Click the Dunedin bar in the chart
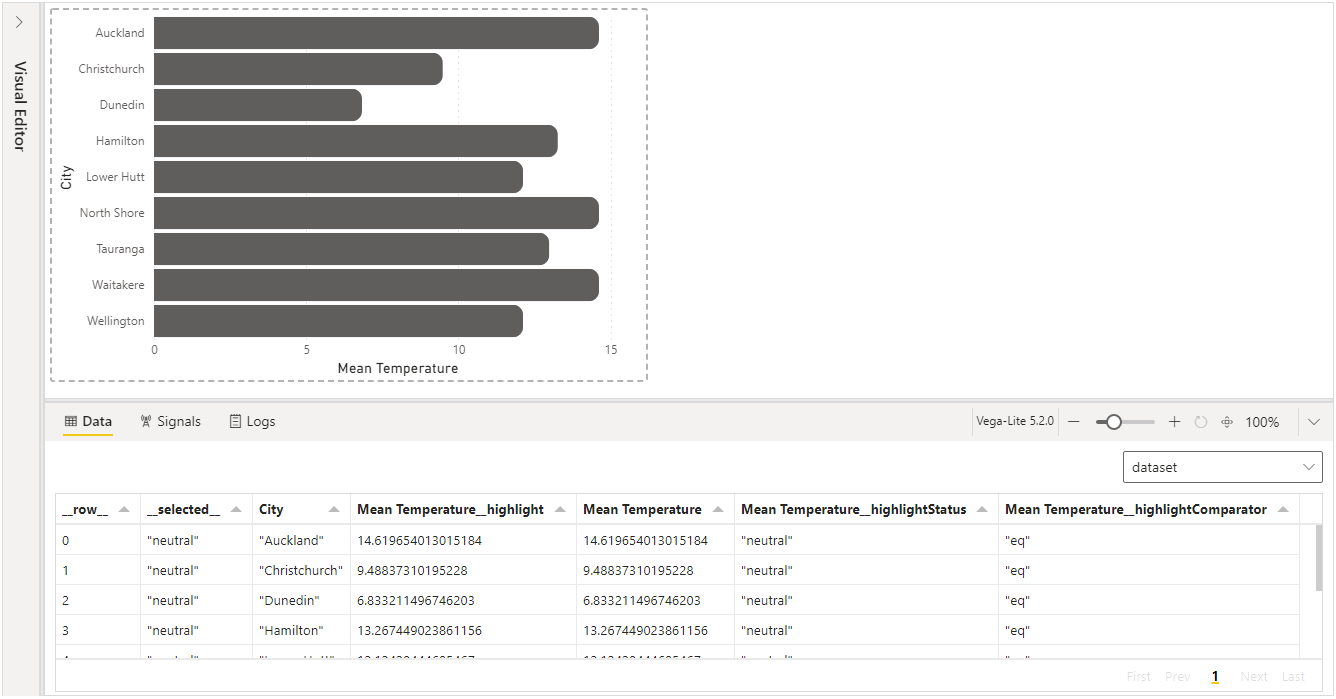The width and height of the screenshot is (1336, 699). 258,105
